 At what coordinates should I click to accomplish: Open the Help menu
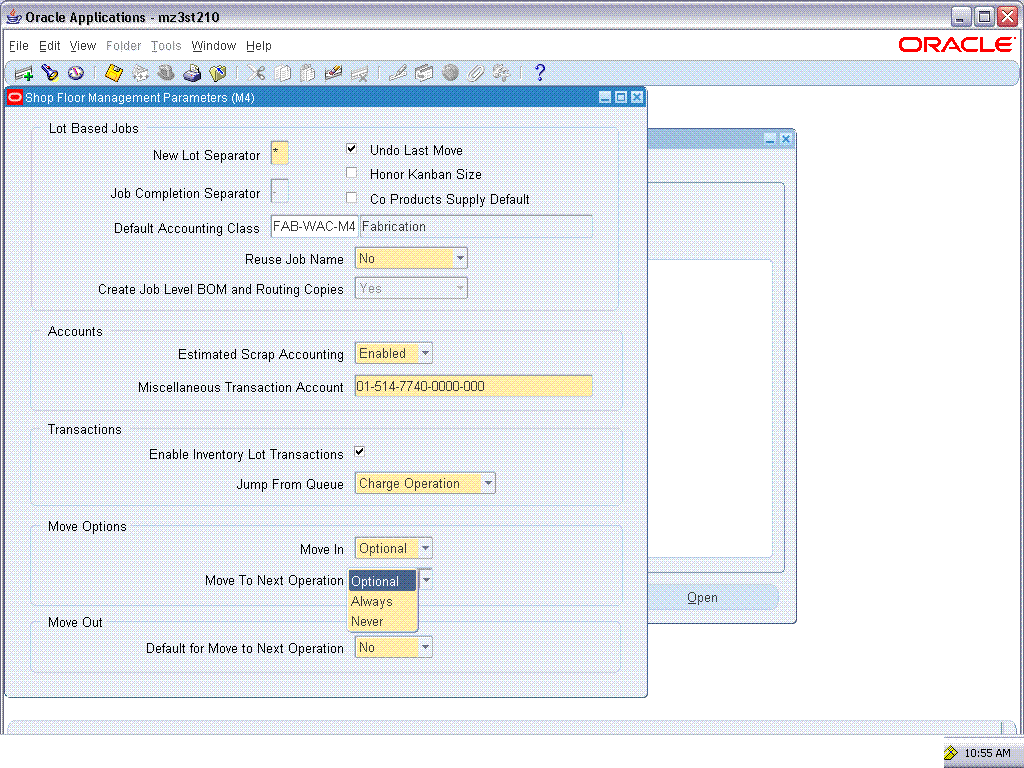click(x=259, y=46)
